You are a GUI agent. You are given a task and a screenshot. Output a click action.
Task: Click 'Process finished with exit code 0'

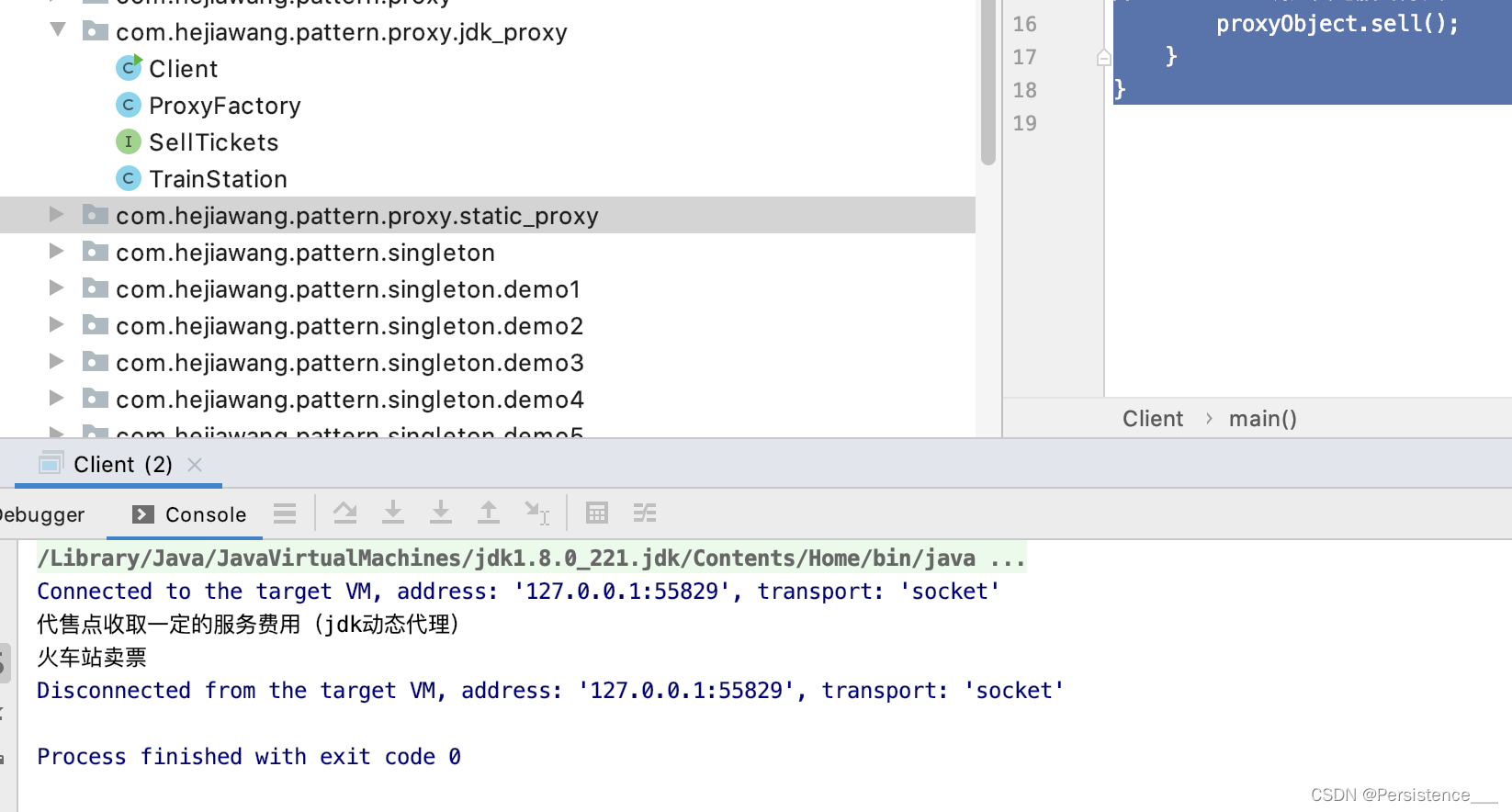[249, 757]
